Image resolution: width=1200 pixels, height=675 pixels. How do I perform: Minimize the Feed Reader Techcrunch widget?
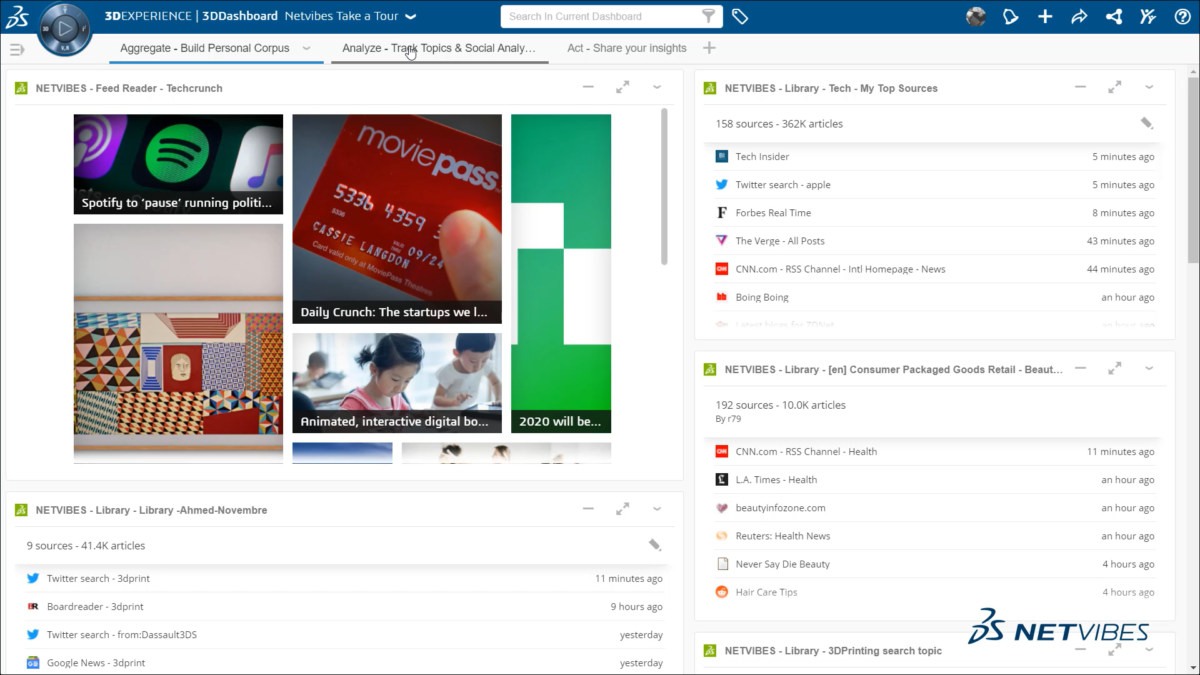[x=589, y=88]
